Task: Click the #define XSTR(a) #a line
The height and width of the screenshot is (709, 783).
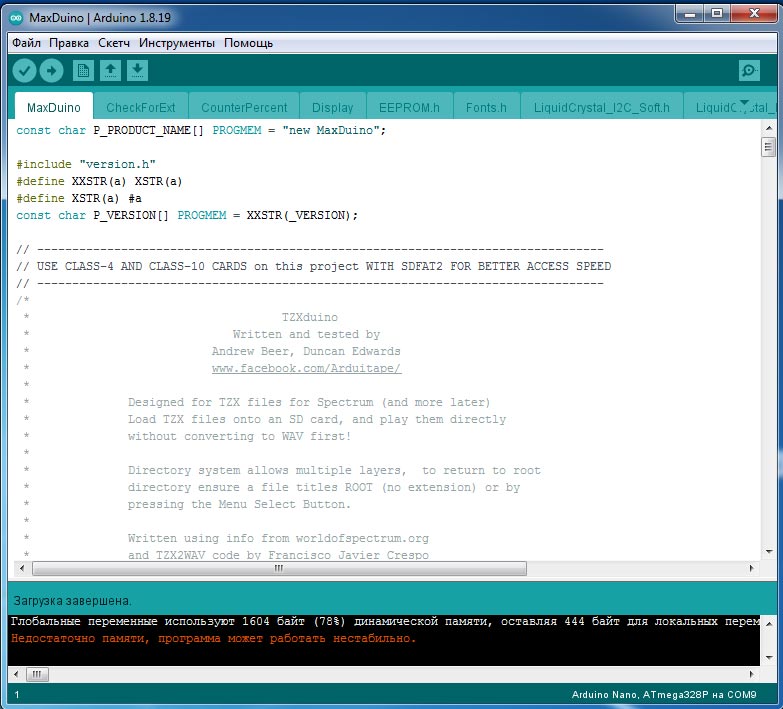Action: (x=78, y=198)
